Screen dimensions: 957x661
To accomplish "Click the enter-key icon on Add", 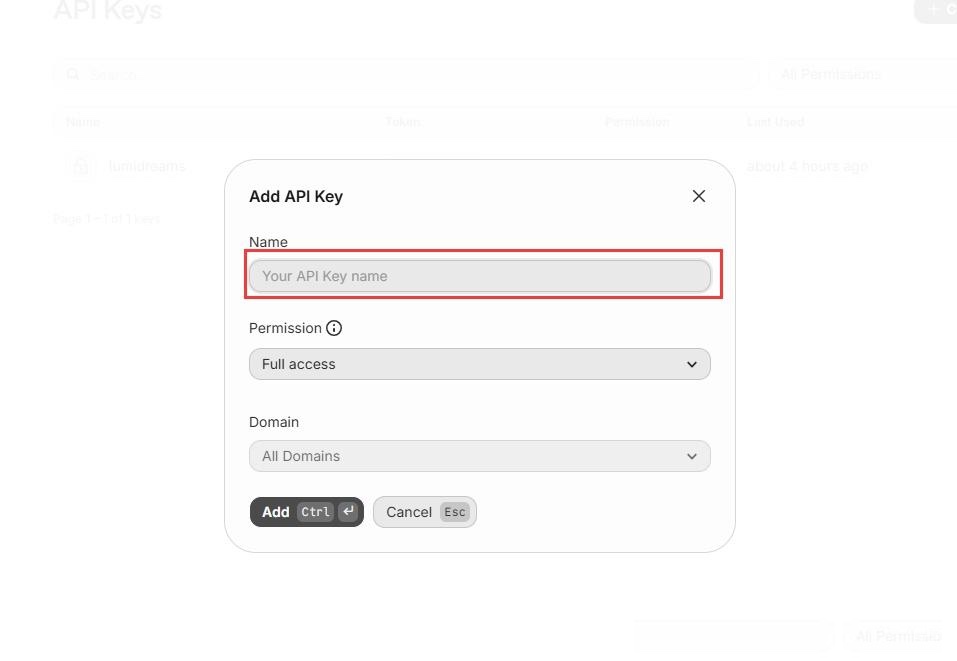I will click(x=348, y=511).
